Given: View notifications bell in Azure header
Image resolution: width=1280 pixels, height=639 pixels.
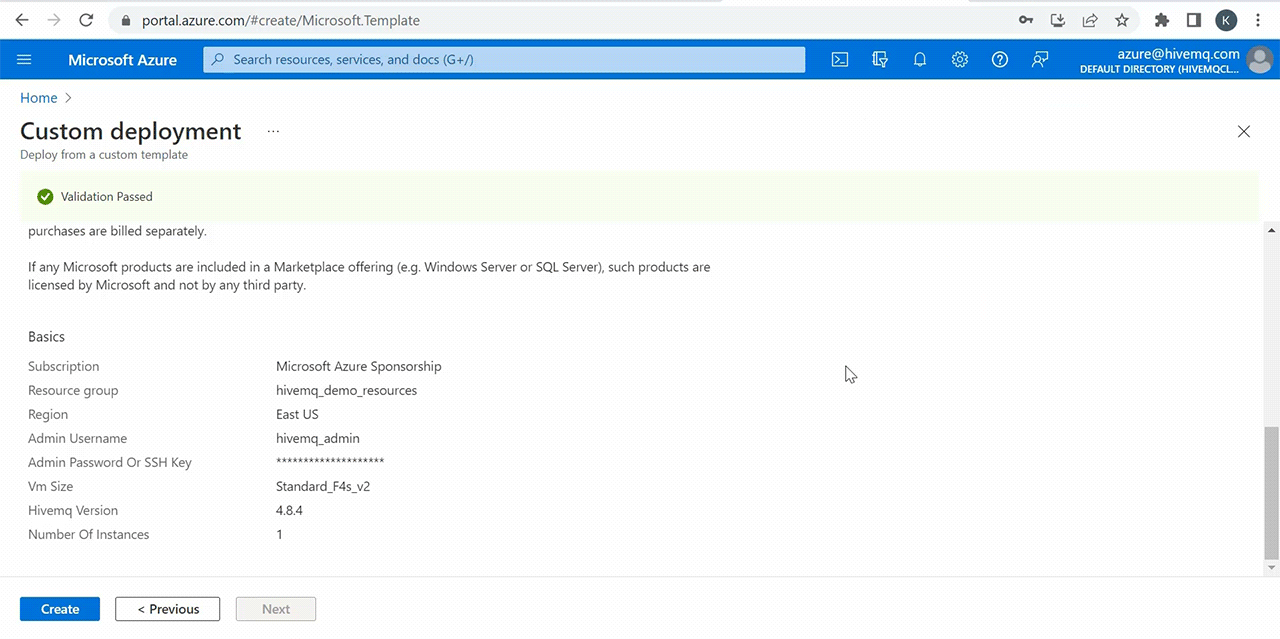Looking at the screenshot, I should click(920, 60).
